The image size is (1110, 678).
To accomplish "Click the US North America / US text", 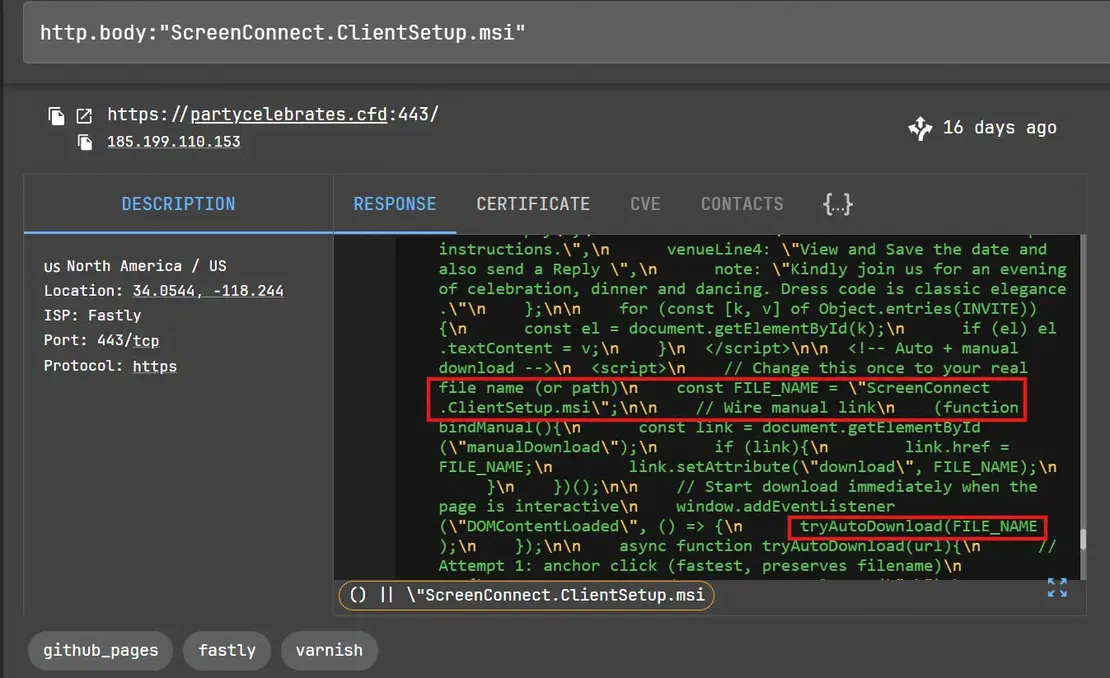I will [x=135, y=266].
